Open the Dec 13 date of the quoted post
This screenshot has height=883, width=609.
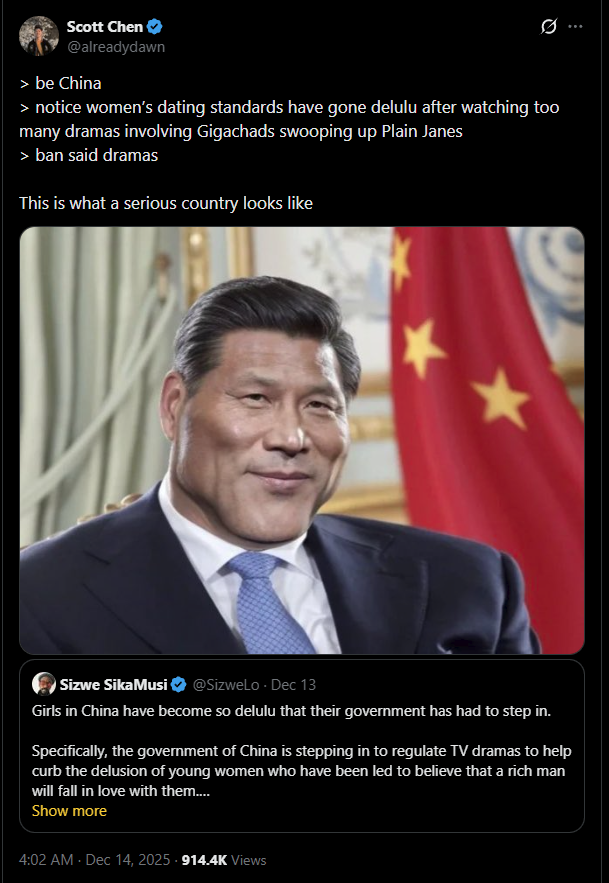294,685
